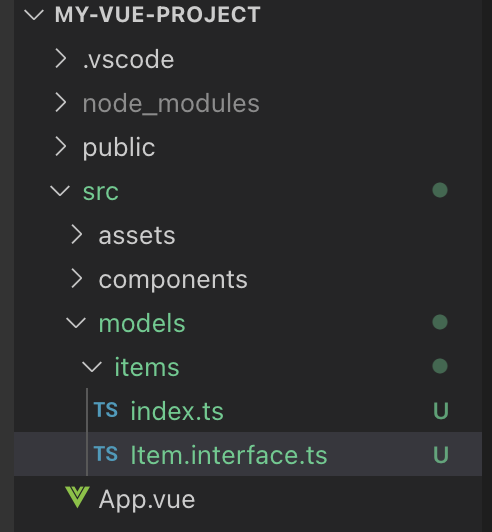492x532 pixels.
Task: Click the untracked U badge on index.ts
Action: click(x=441, y=411)
